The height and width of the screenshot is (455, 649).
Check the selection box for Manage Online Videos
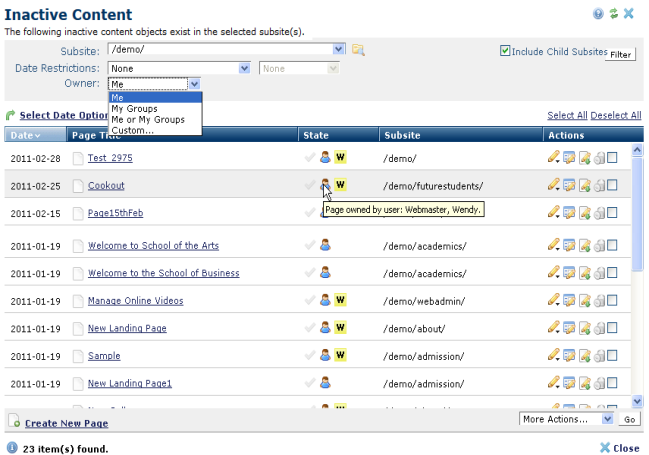(x=612, y=300)
